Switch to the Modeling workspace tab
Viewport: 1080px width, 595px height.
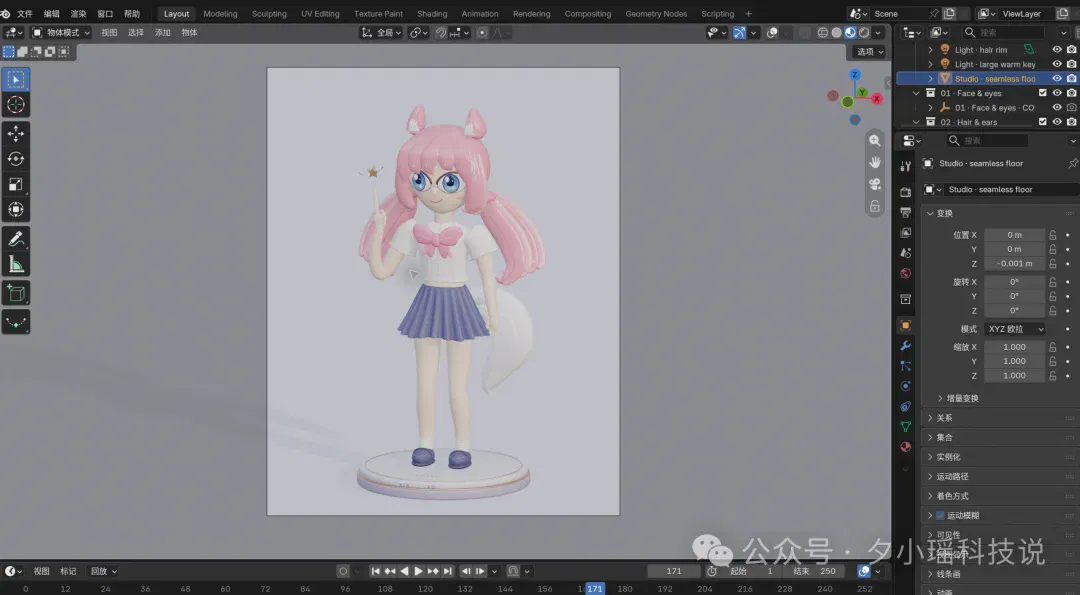[x=220, y=14]
